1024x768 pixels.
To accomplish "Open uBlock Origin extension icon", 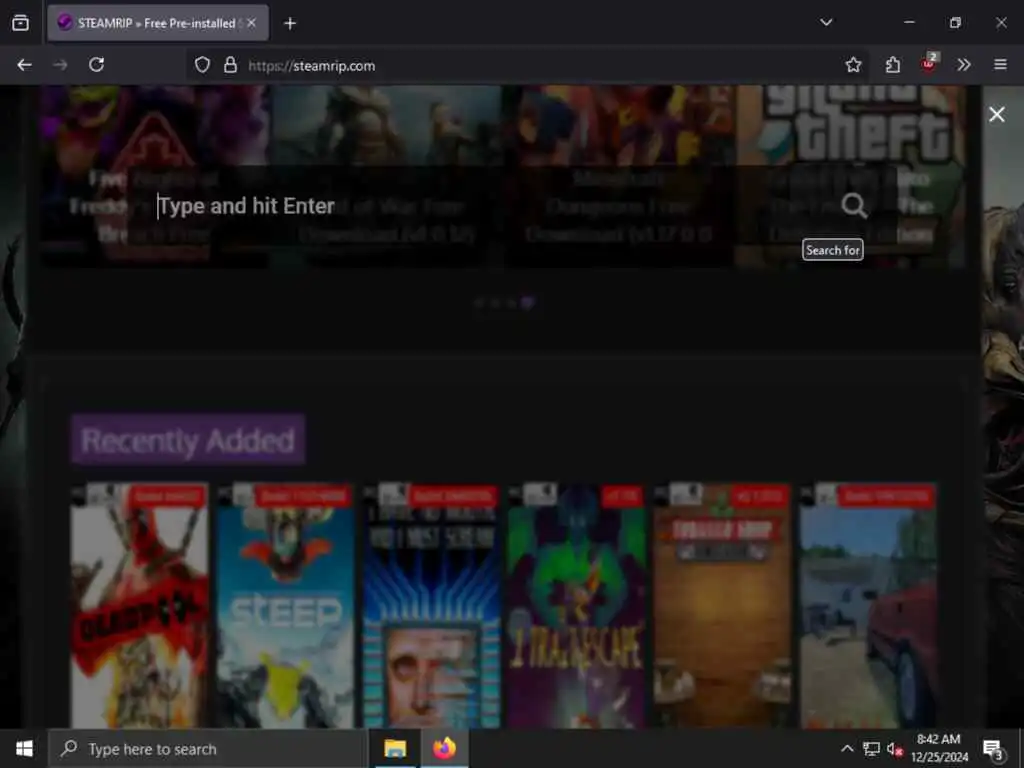I will (x=929, y=63).
